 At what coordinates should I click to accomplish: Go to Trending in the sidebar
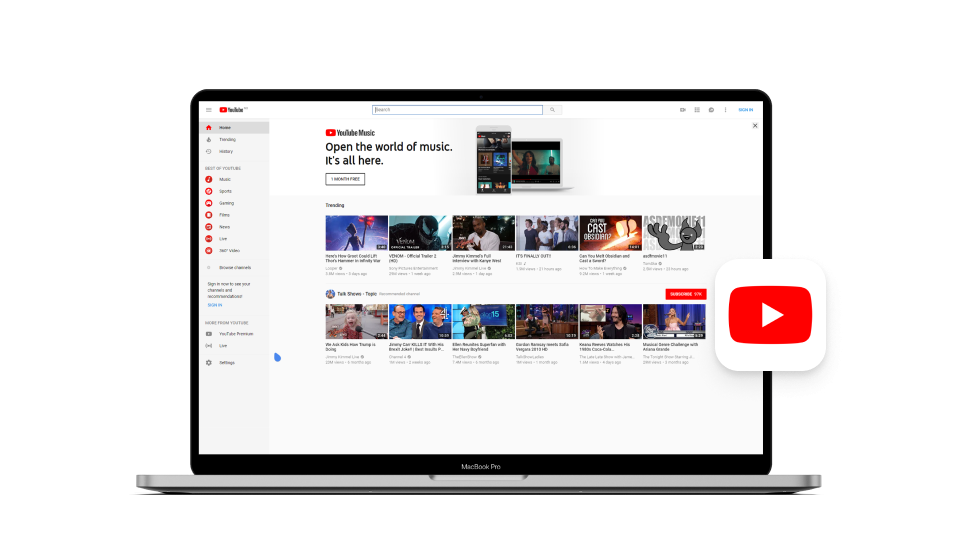[227, 140]
